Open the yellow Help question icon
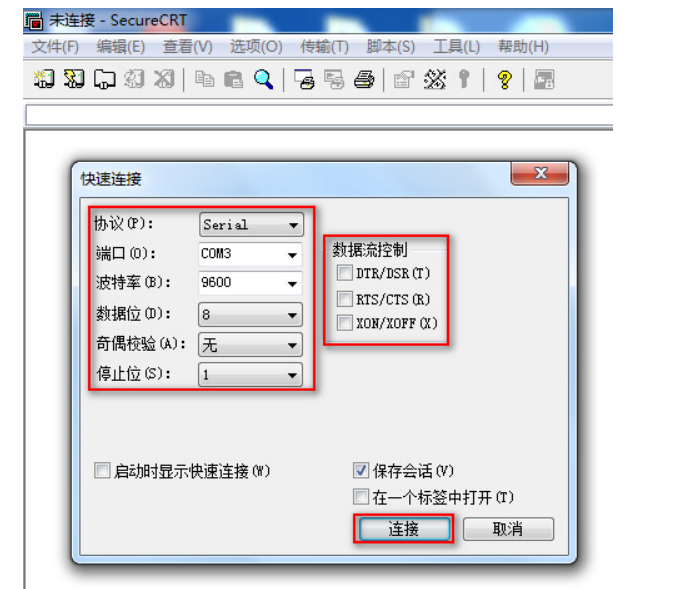687x589 pixels. tap(504, 80)
